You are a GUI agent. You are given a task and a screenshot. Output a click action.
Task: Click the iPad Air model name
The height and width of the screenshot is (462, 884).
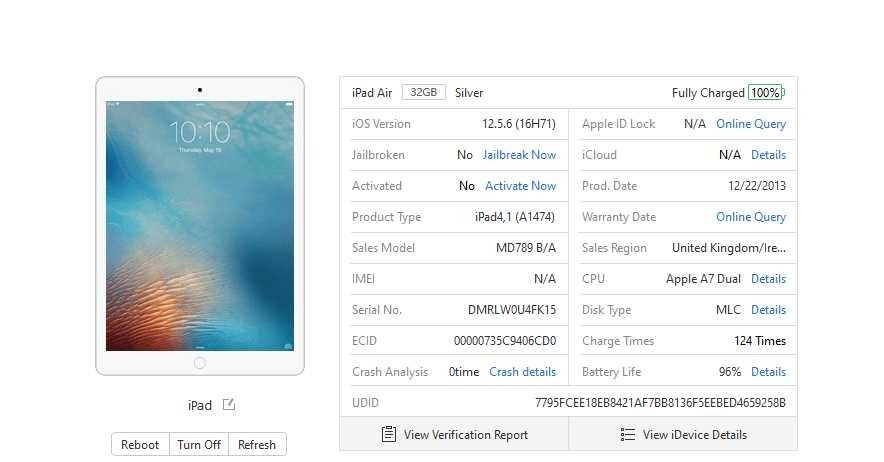372,93
